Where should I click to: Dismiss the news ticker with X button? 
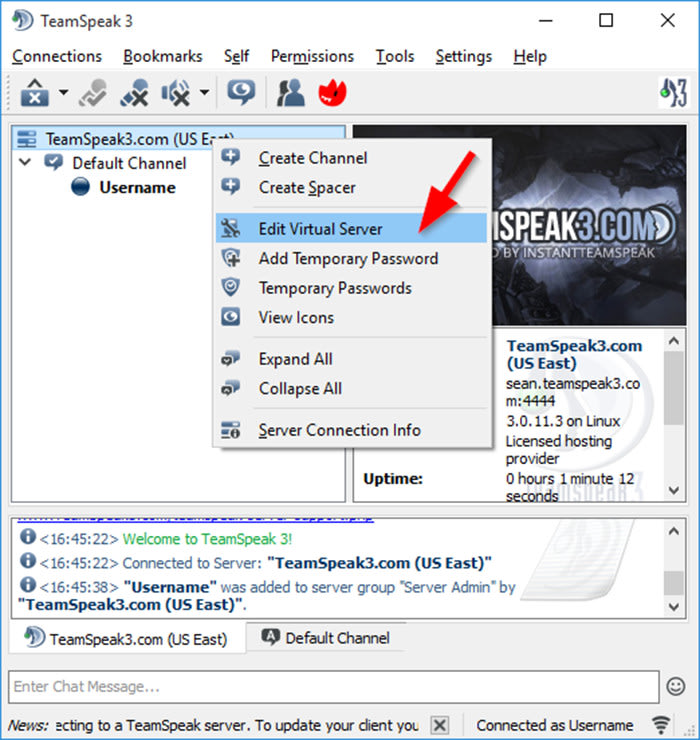coord(440,725)
